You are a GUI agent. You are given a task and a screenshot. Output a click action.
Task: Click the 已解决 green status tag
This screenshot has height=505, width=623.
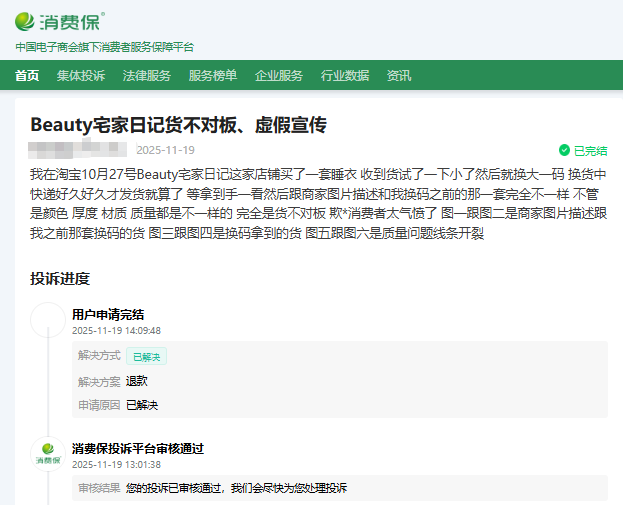(146, 356)
